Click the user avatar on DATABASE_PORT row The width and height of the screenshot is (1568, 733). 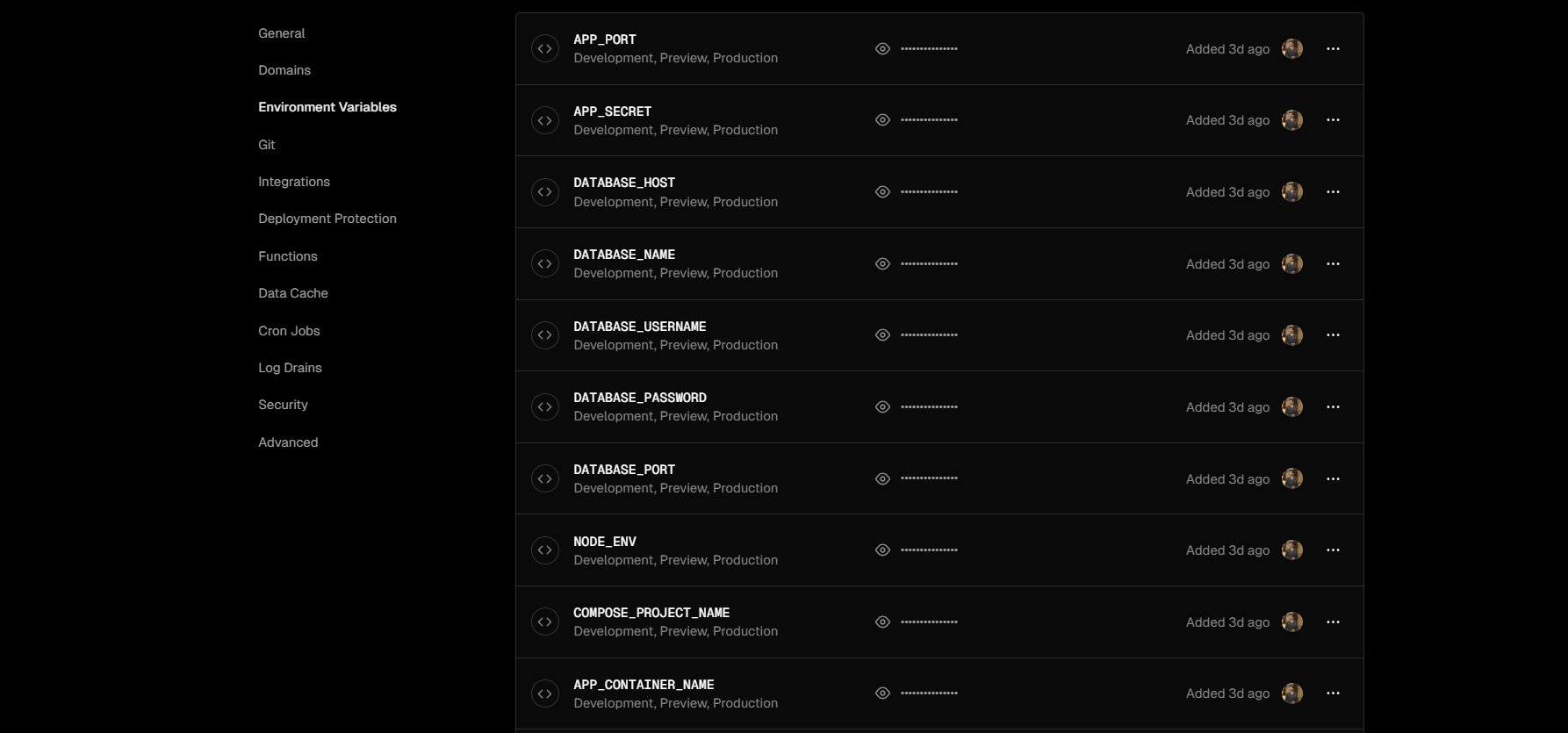tap(1291, 478)
